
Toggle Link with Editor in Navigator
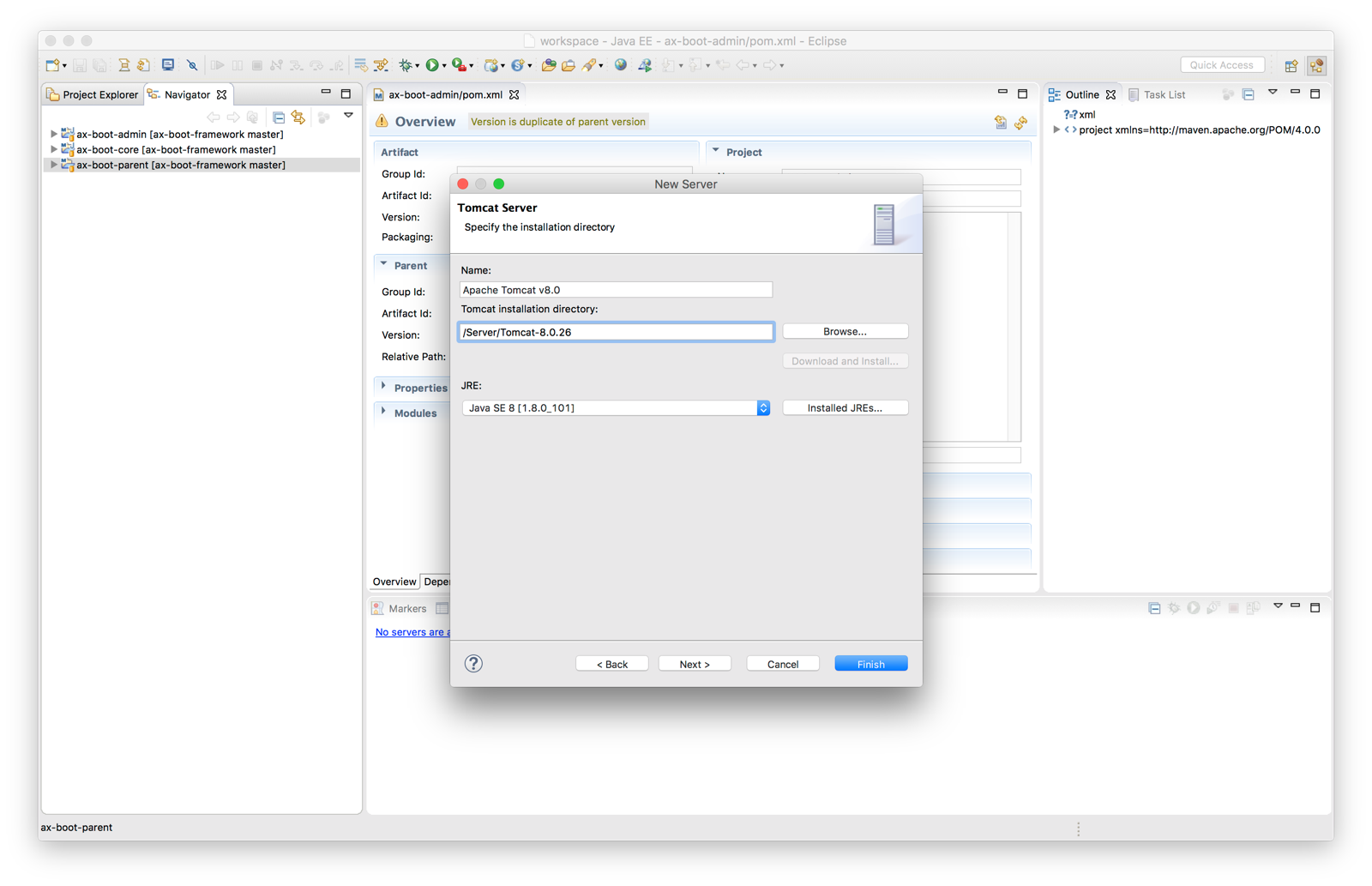coord(298,117)
